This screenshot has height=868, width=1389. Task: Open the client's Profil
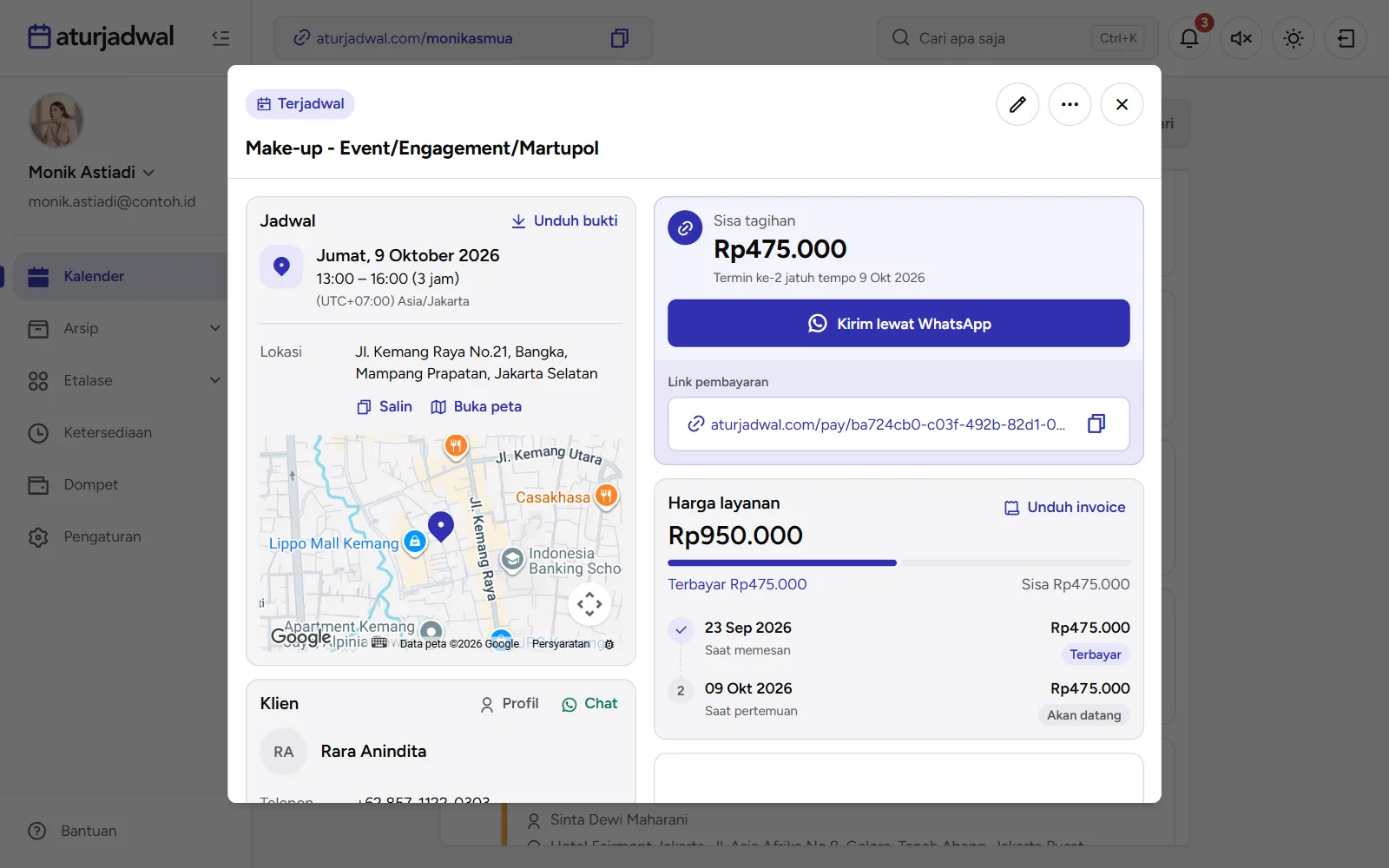(x=510, y=704)
